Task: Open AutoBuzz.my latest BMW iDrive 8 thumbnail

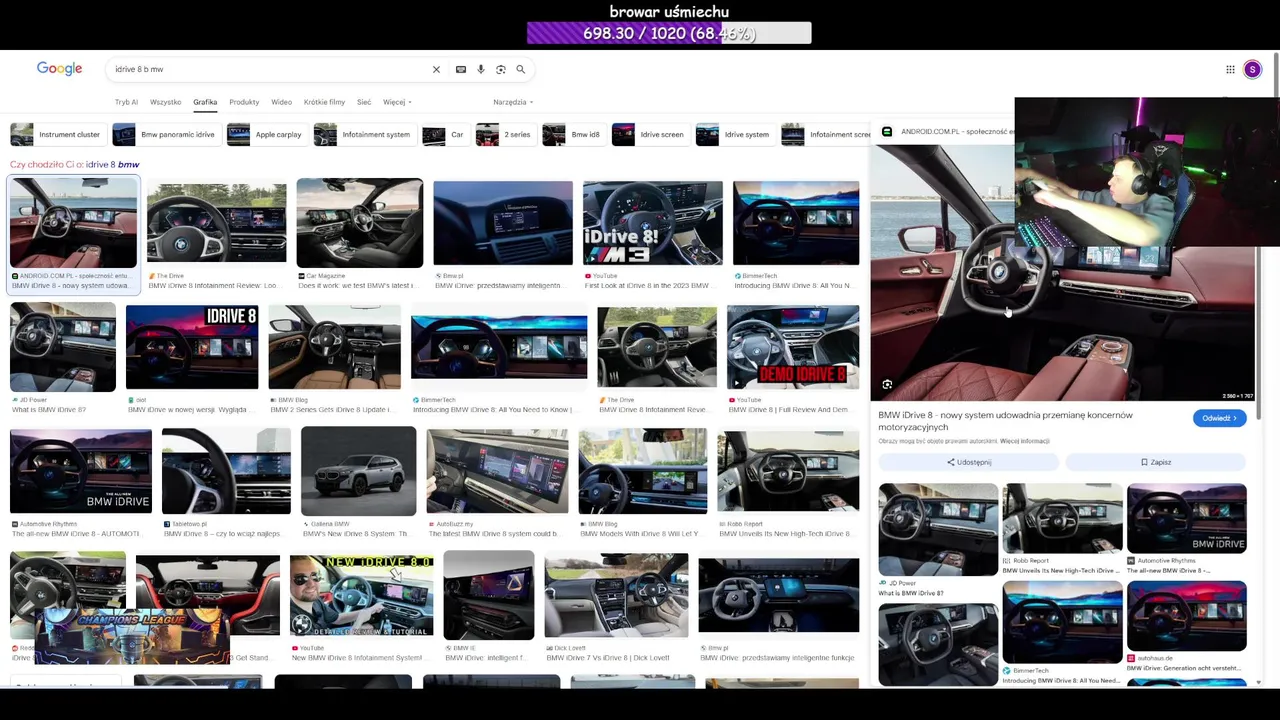Action: coord(497,471)
